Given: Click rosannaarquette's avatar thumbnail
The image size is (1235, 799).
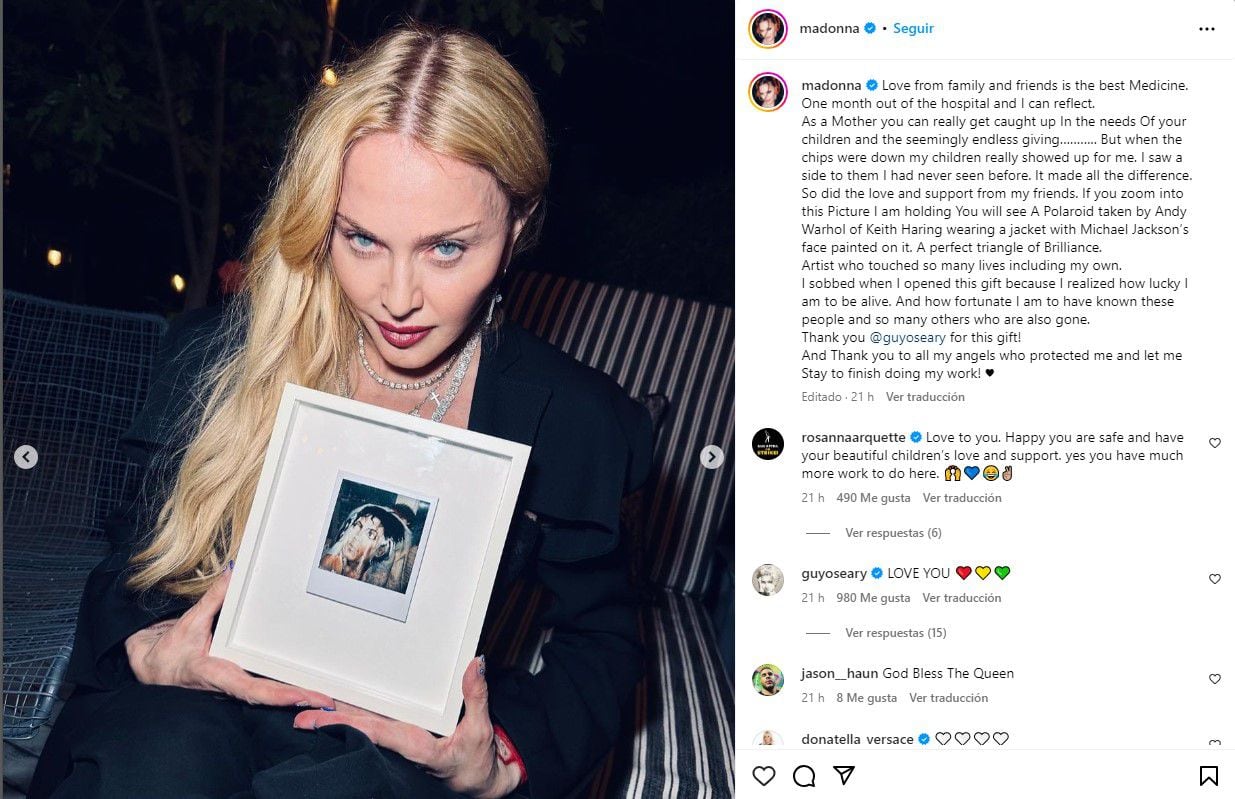Looking at the screenshot, I should pos(768,443).
